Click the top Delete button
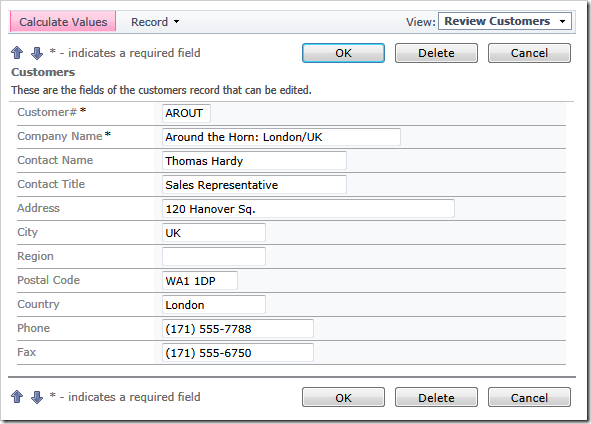 [436, 53]
